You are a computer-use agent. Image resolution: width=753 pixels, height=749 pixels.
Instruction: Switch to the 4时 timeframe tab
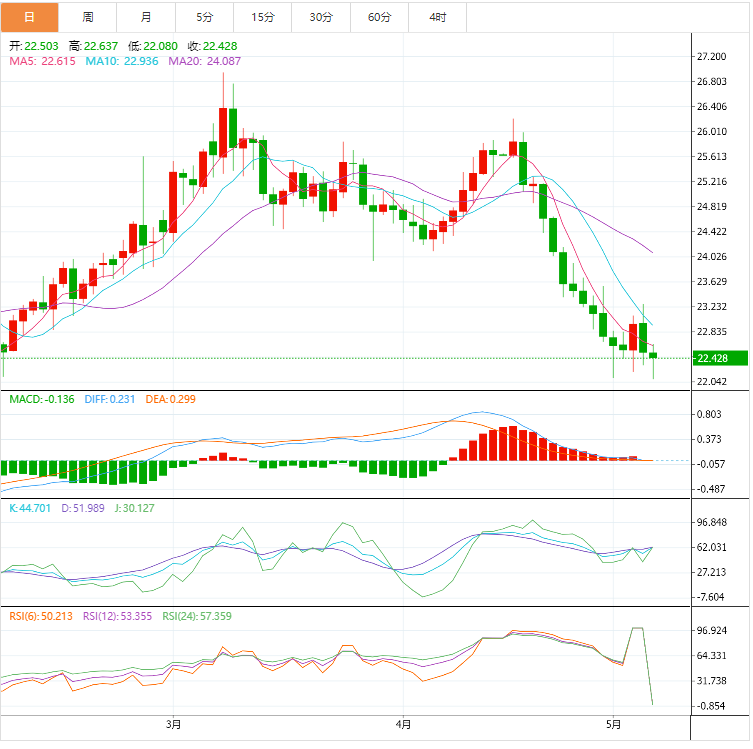click(438, 17)
